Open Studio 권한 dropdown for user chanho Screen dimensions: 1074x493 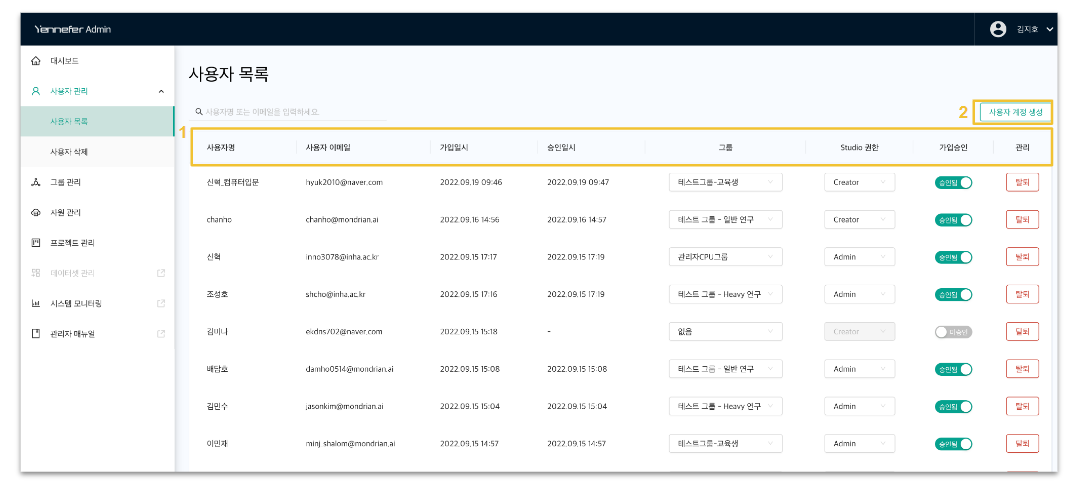859,219
